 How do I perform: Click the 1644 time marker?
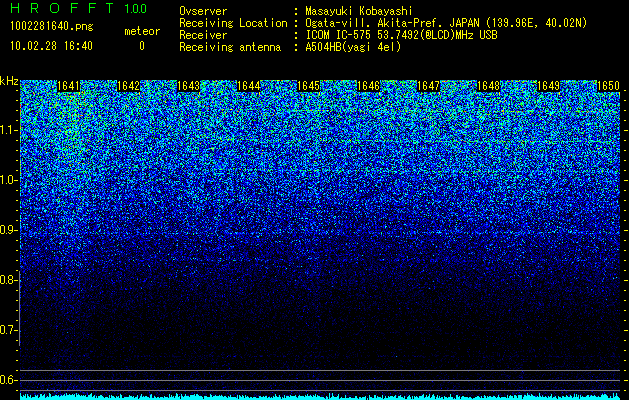pos(248,86)
